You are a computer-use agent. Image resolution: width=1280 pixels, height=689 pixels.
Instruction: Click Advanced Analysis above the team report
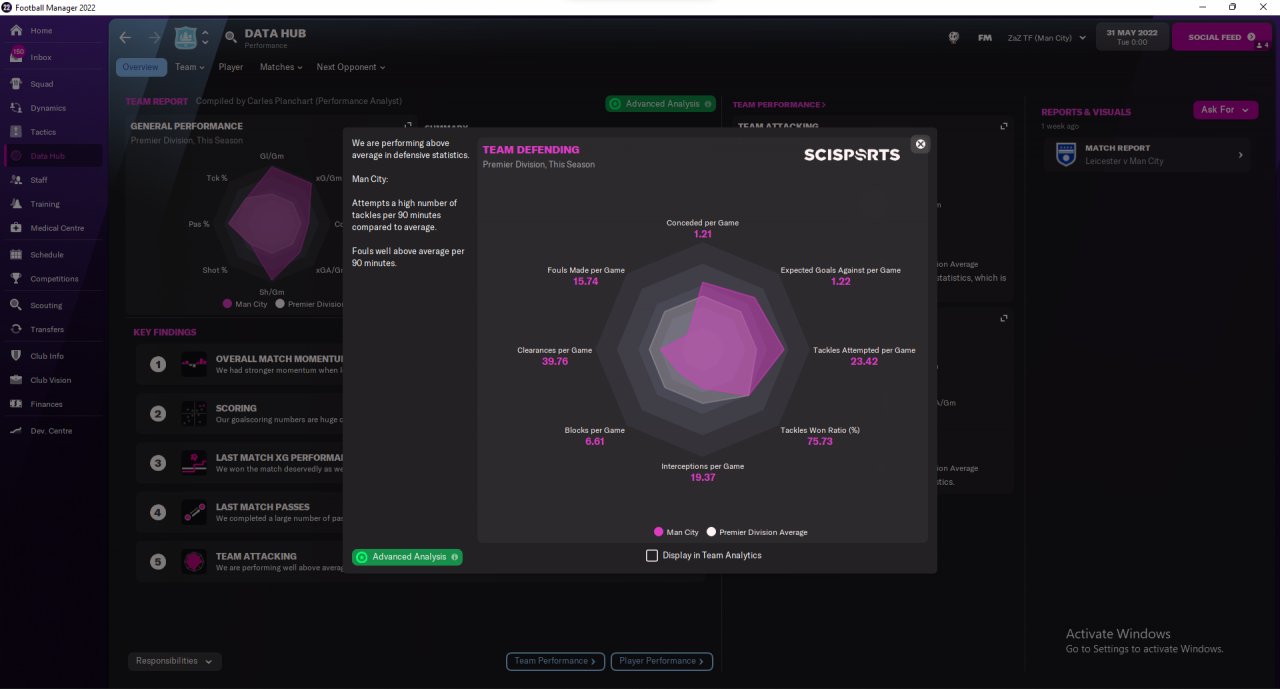[660, 104]
